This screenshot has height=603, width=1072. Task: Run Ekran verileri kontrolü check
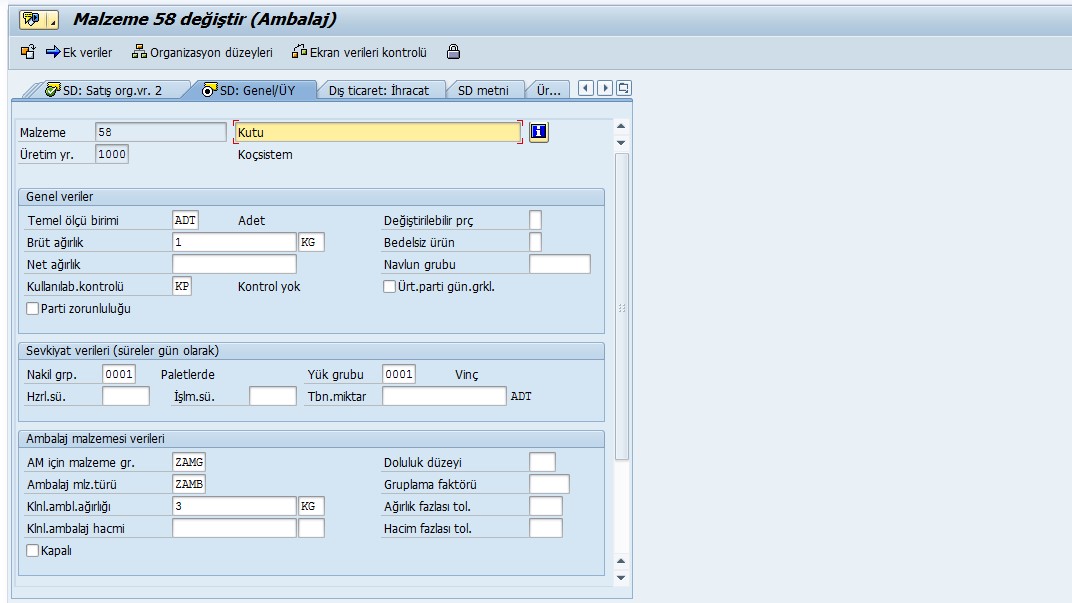pyautogui.click(x=359, y=52)
